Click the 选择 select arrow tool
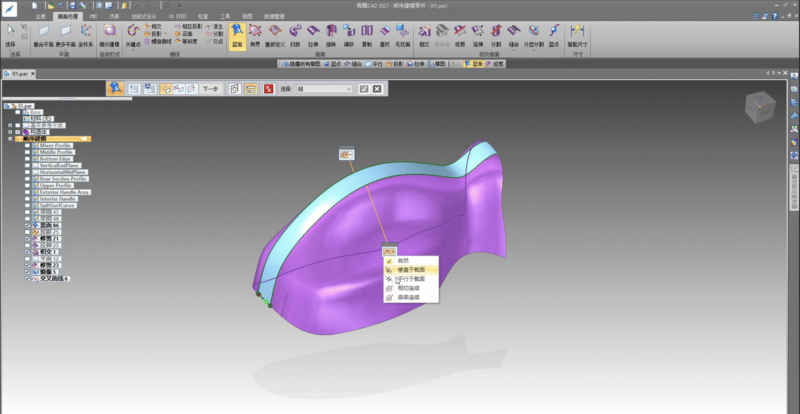This screenshot has height=414, width=800. [x=10, y=35]
